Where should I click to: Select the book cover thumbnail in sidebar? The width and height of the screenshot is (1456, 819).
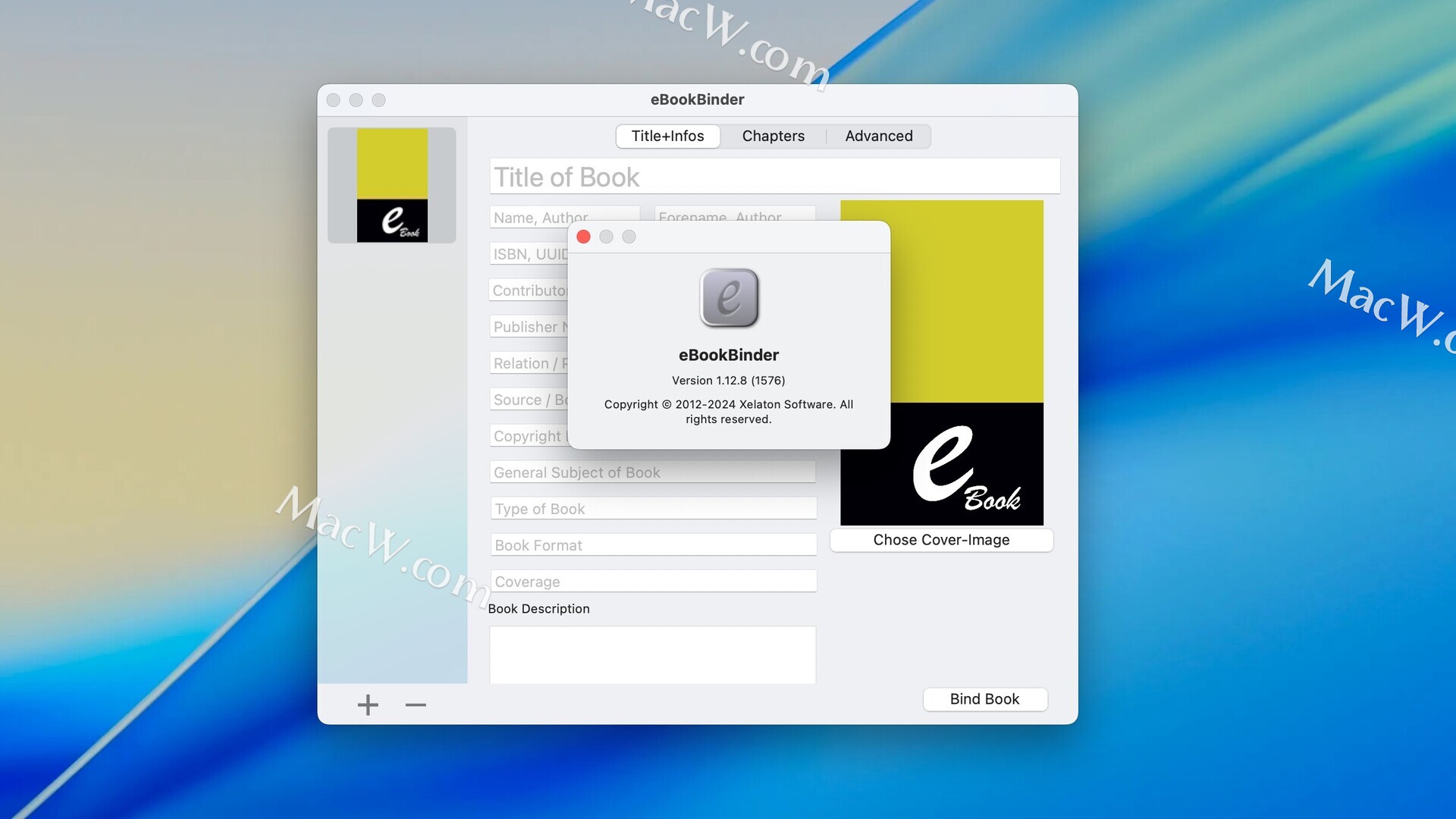[392, 185]
